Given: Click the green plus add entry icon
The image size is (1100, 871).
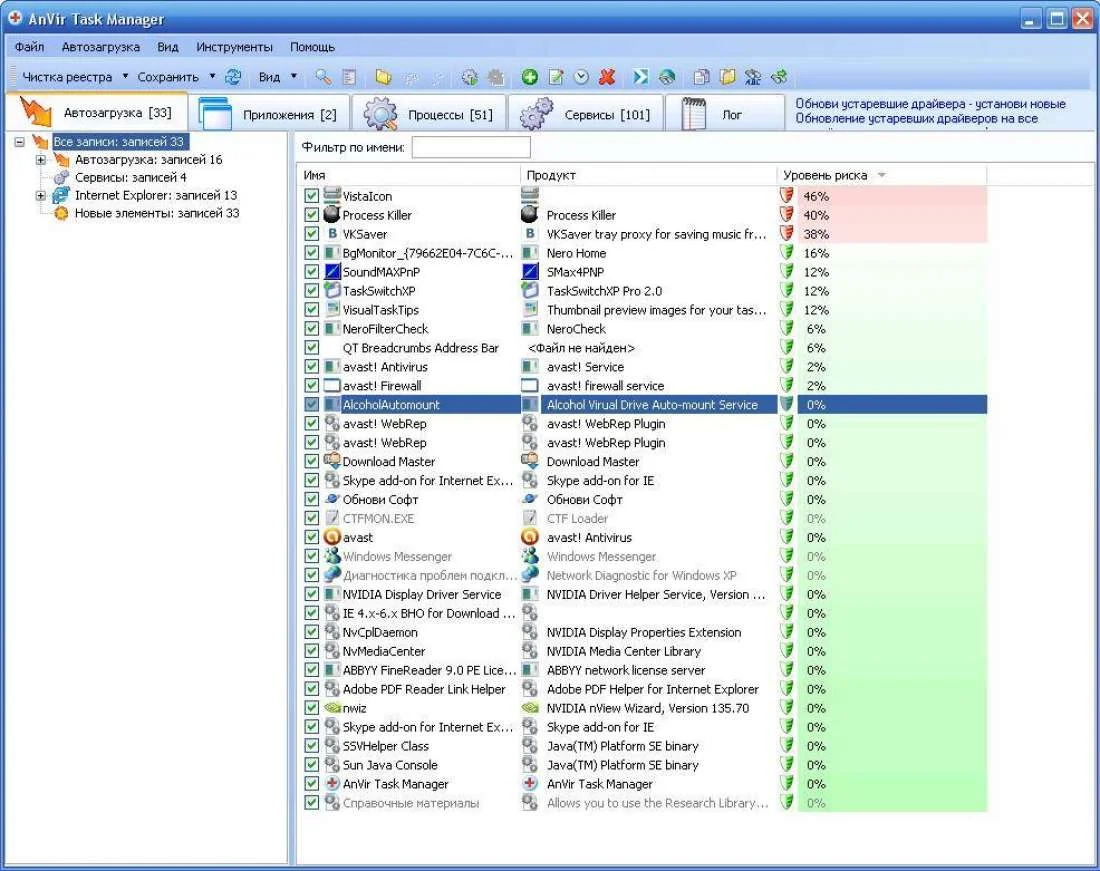Looking at the screenshot, I should tap(530, 77).
